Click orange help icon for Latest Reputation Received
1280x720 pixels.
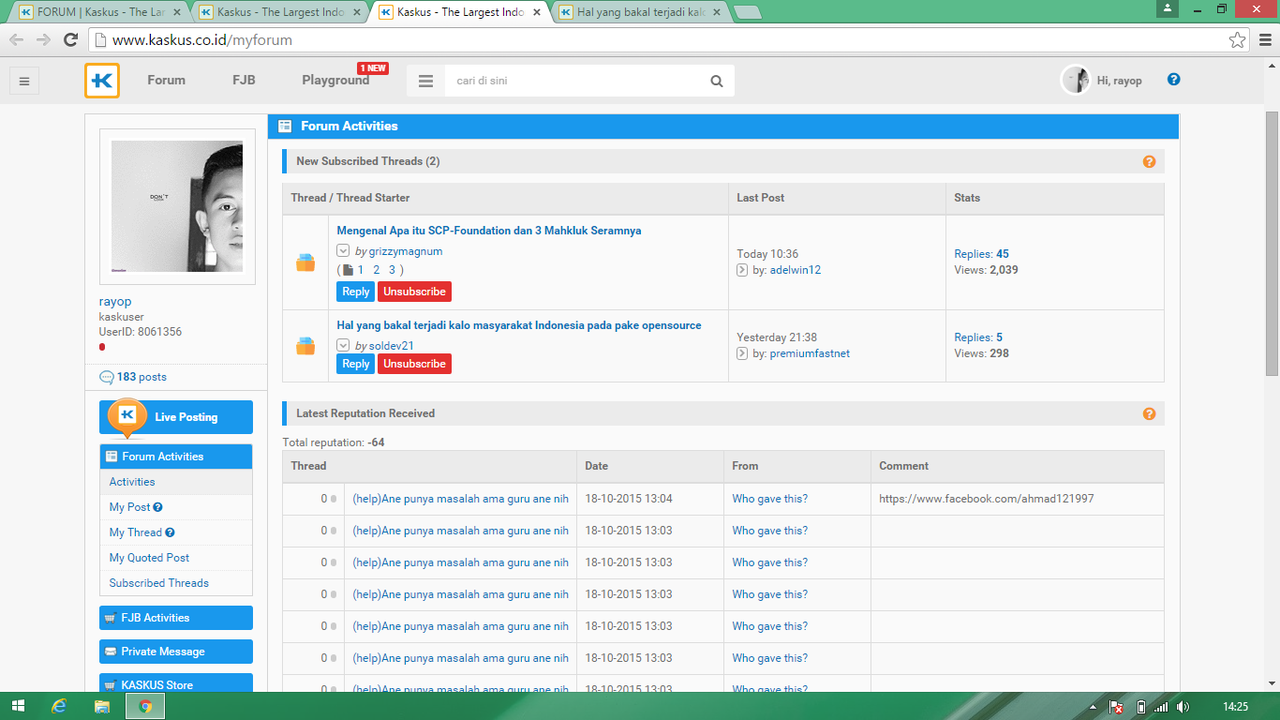pos(1149,413)
